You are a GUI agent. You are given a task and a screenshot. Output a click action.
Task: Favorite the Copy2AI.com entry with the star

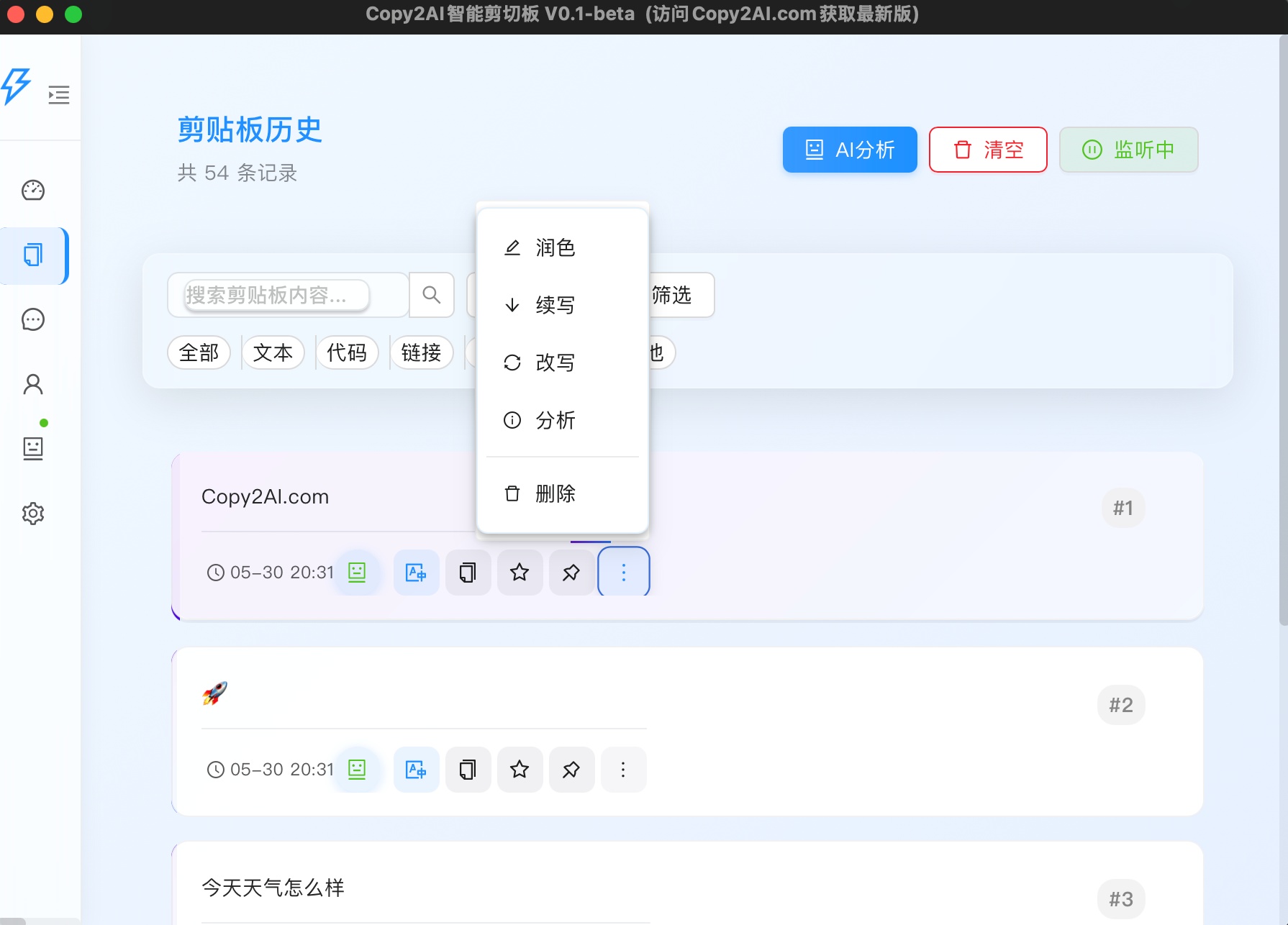[x=520, y=572]
